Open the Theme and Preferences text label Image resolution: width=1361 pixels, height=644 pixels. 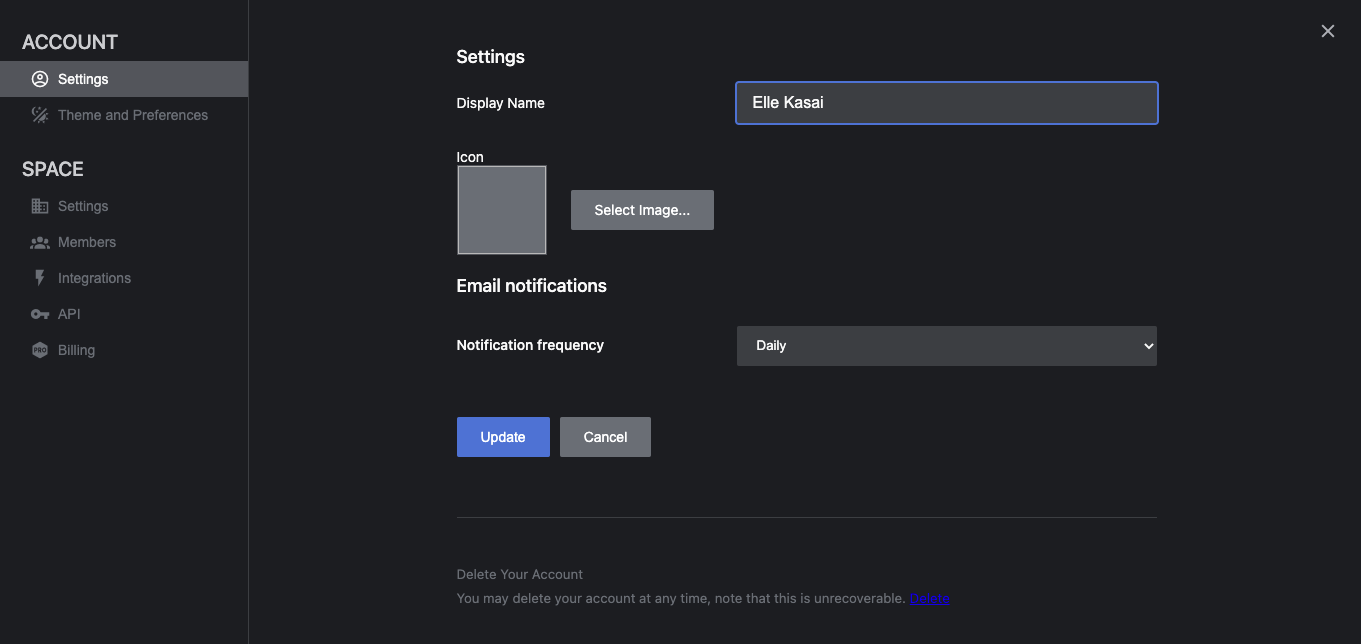click(x=133, y=115)
